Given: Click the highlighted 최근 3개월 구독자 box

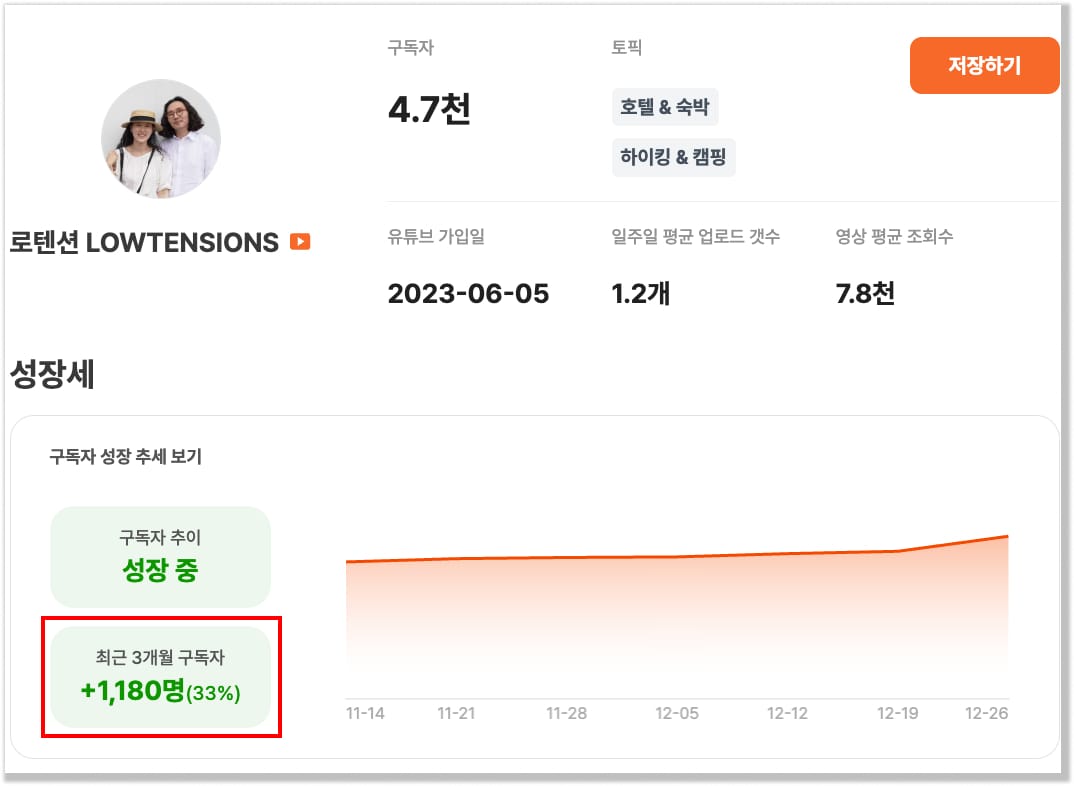Looking at the screenshot, I should tap(160, 678).
